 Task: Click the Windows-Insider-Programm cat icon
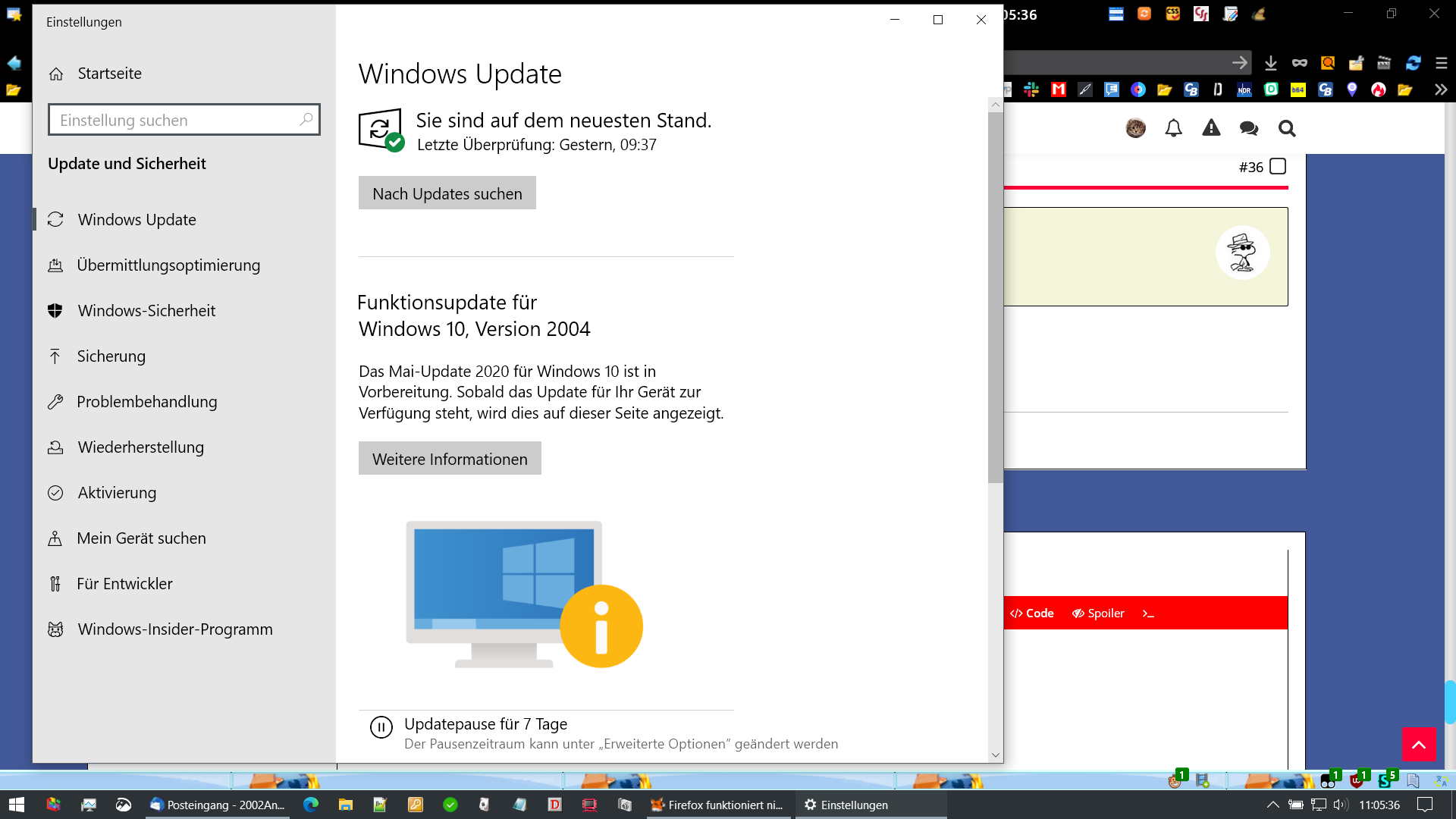[55, 629]
